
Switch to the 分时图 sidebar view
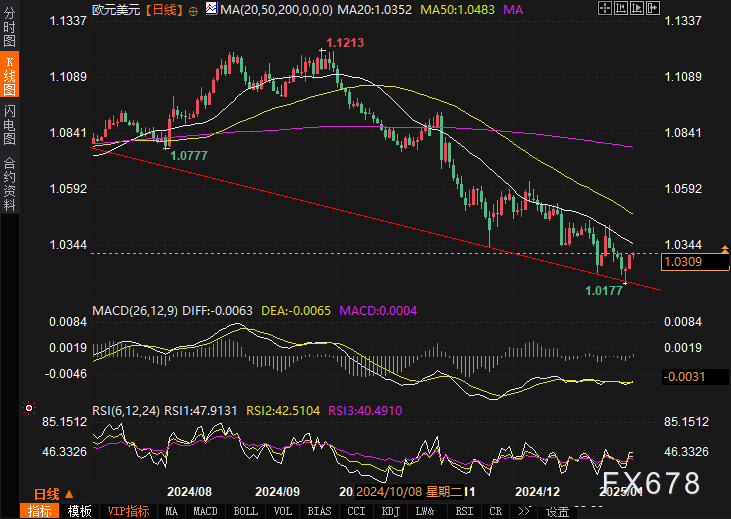[9, 27]
